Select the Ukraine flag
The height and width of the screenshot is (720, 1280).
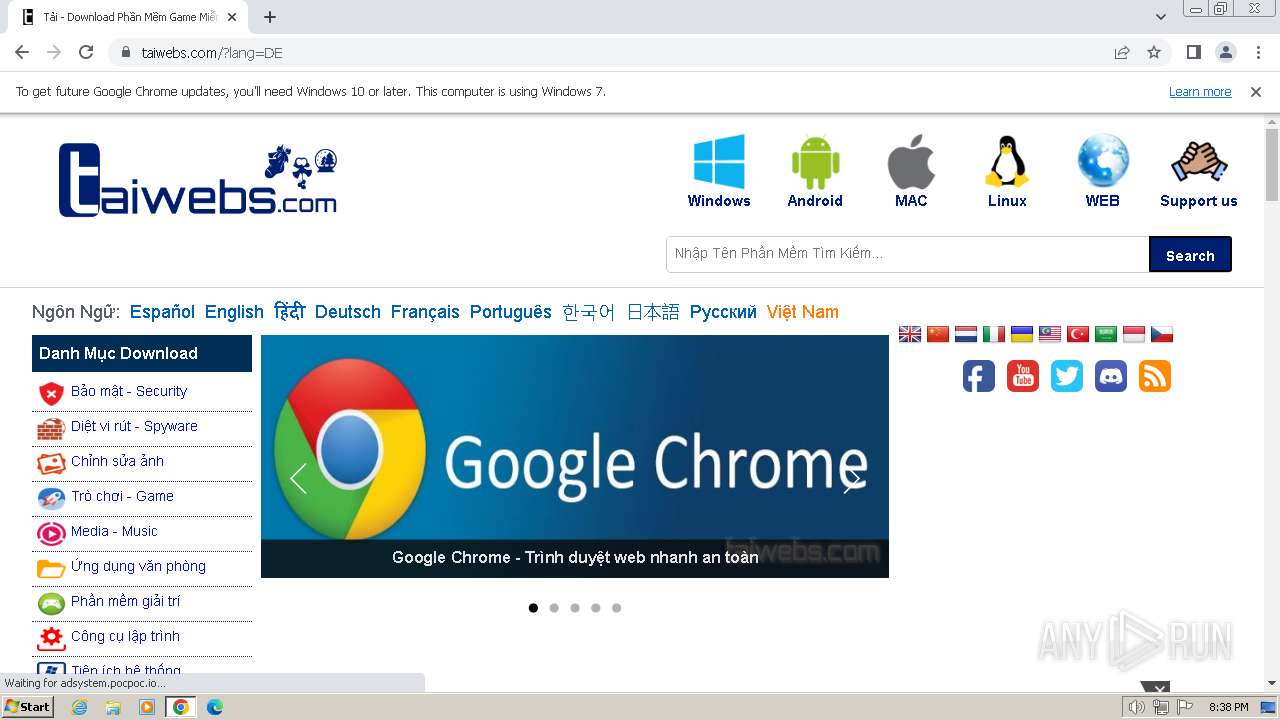1022,334
